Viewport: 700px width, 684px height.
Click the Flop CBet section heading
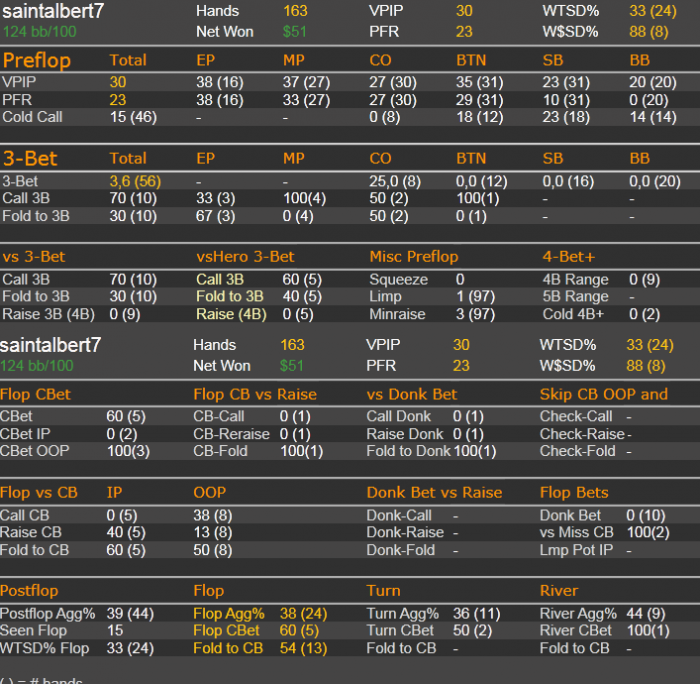tap(35, 394)
